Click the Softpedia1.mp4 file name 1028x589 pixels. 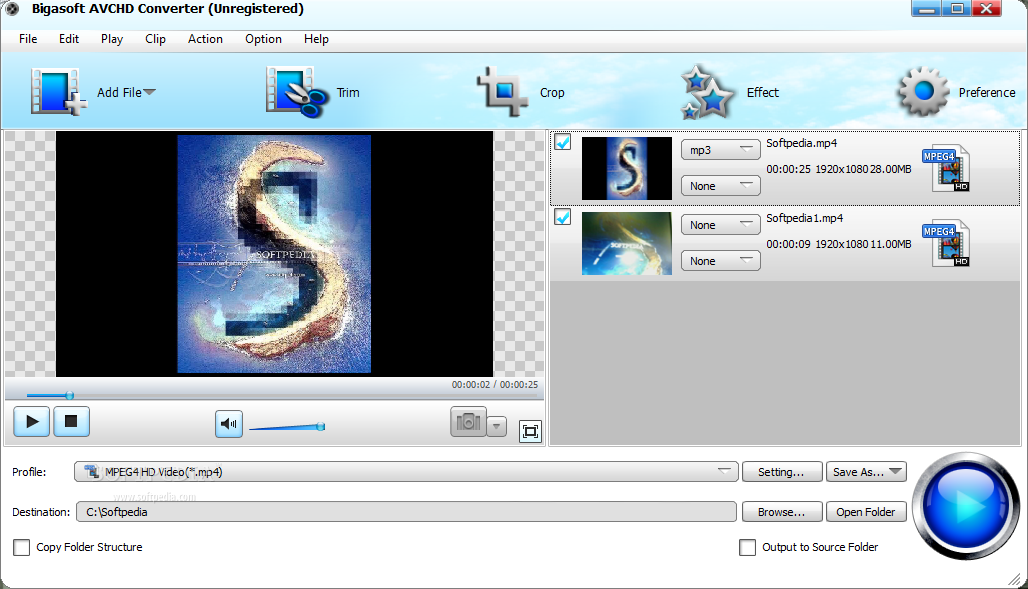click(804, 218)
